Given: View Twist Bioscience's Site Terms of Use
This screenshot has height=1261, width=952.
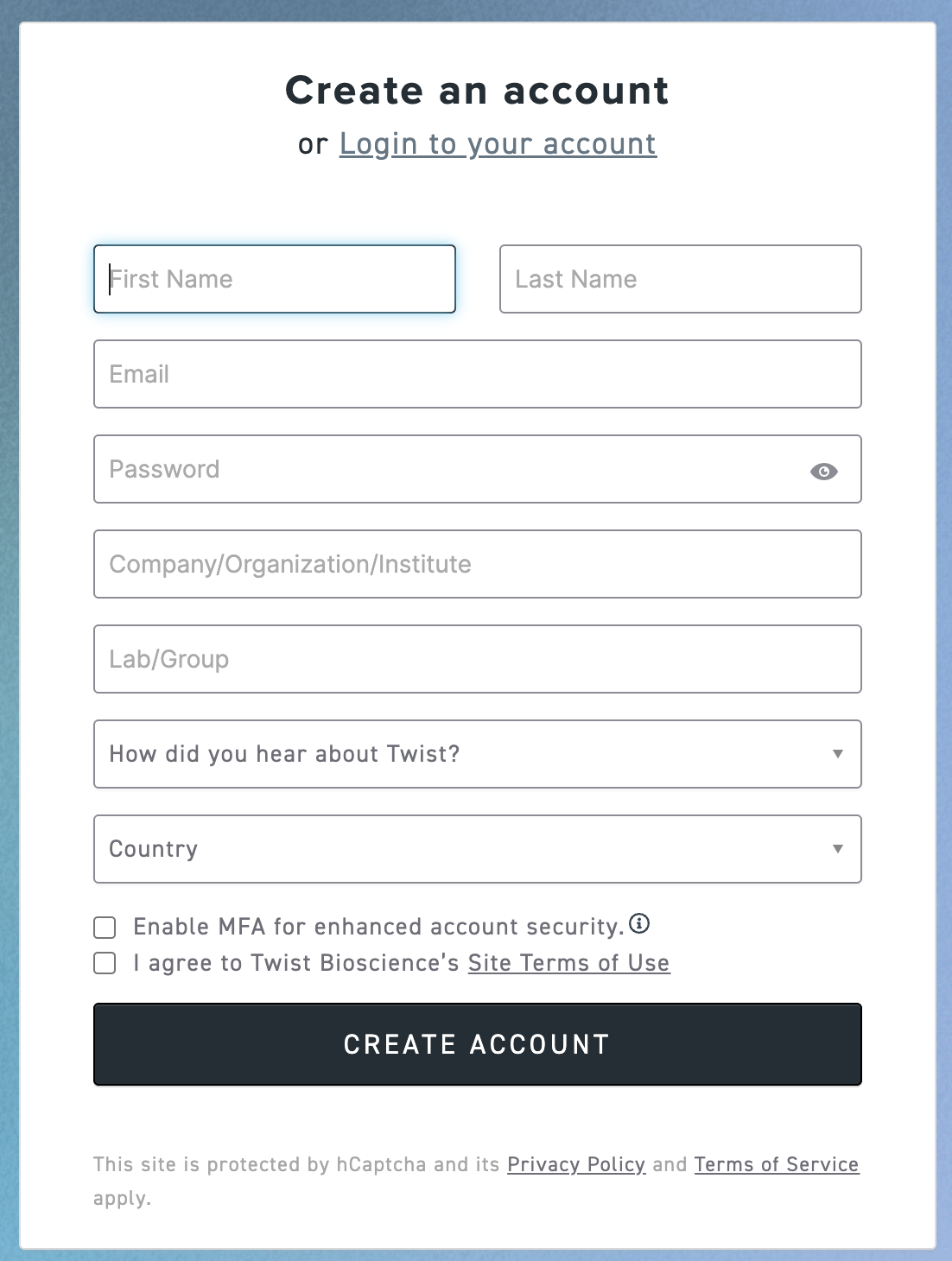Looking at the screenshot, I should [x=568, y=962].
